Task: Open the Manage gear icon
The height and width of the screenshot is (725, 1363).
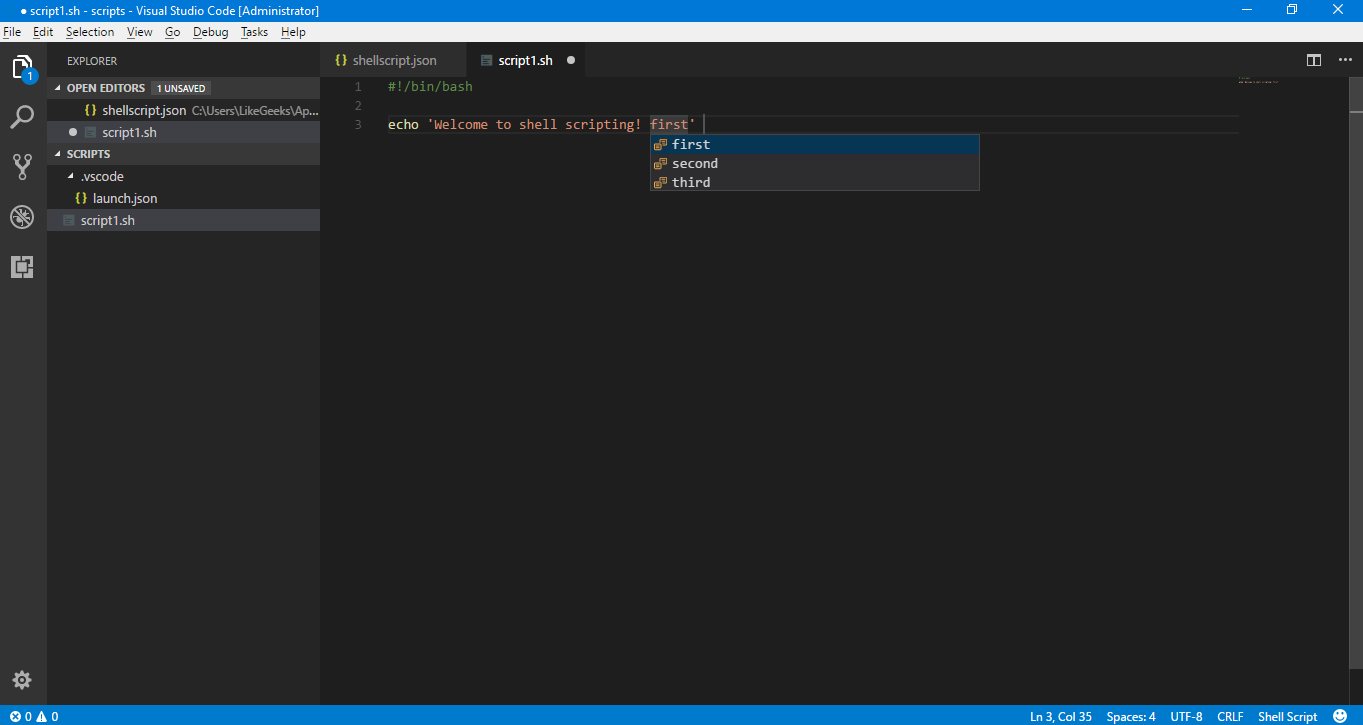Action: point(22,680)
